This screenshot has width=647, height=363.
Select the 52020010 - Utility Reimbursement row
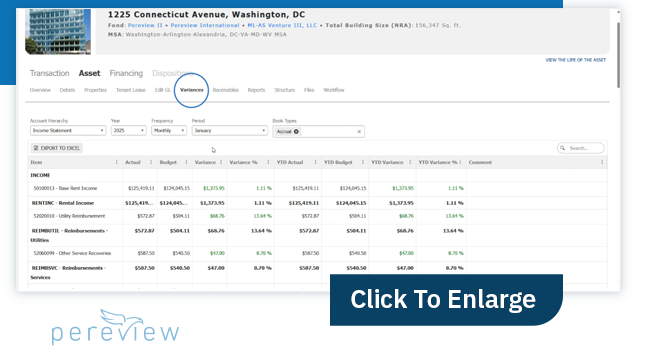tap(317, 216)
